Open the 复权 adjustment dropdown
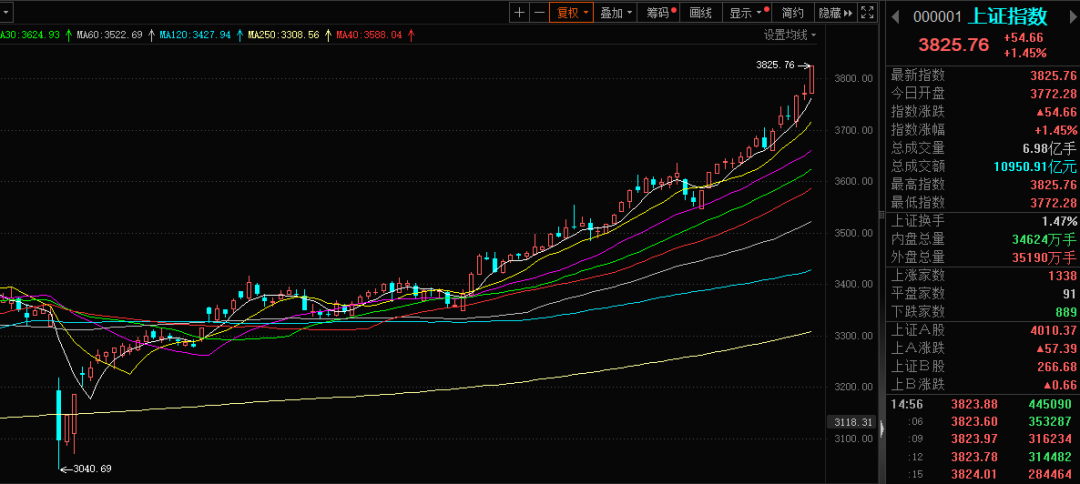1080x484 pixels. (571, 12)
